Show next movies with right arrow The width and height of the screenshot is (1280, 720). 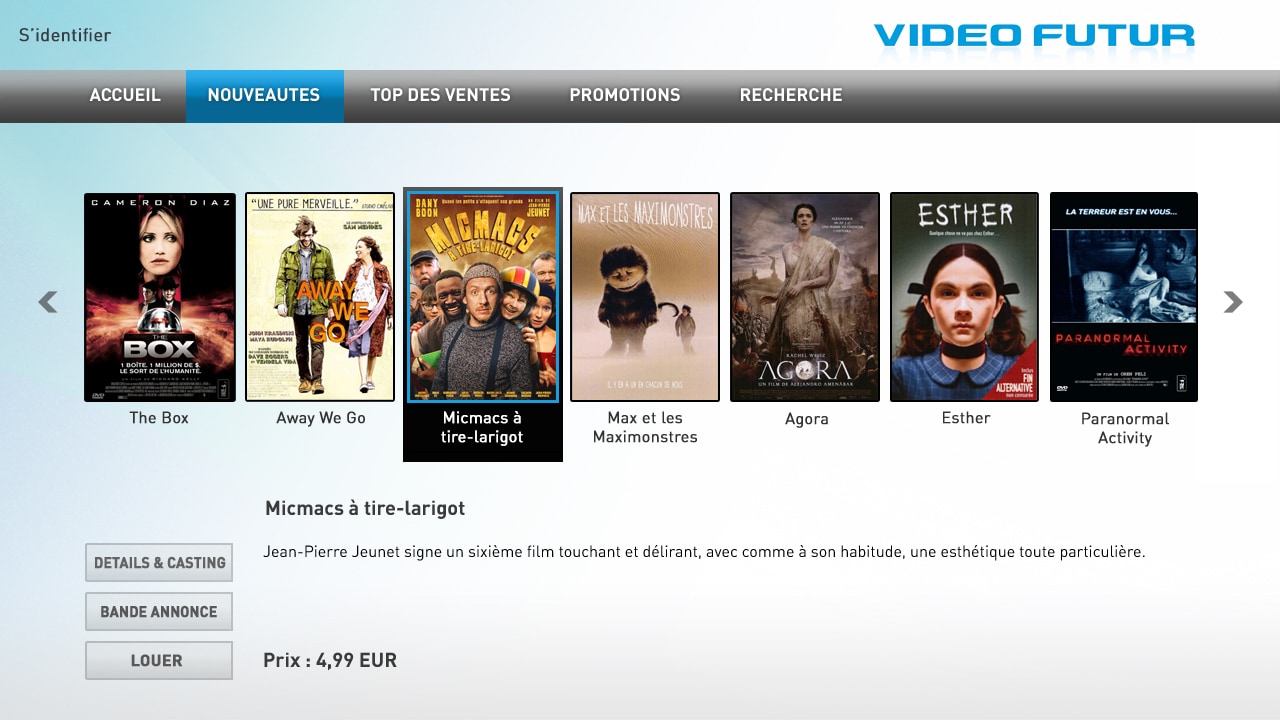[1233, 302]
